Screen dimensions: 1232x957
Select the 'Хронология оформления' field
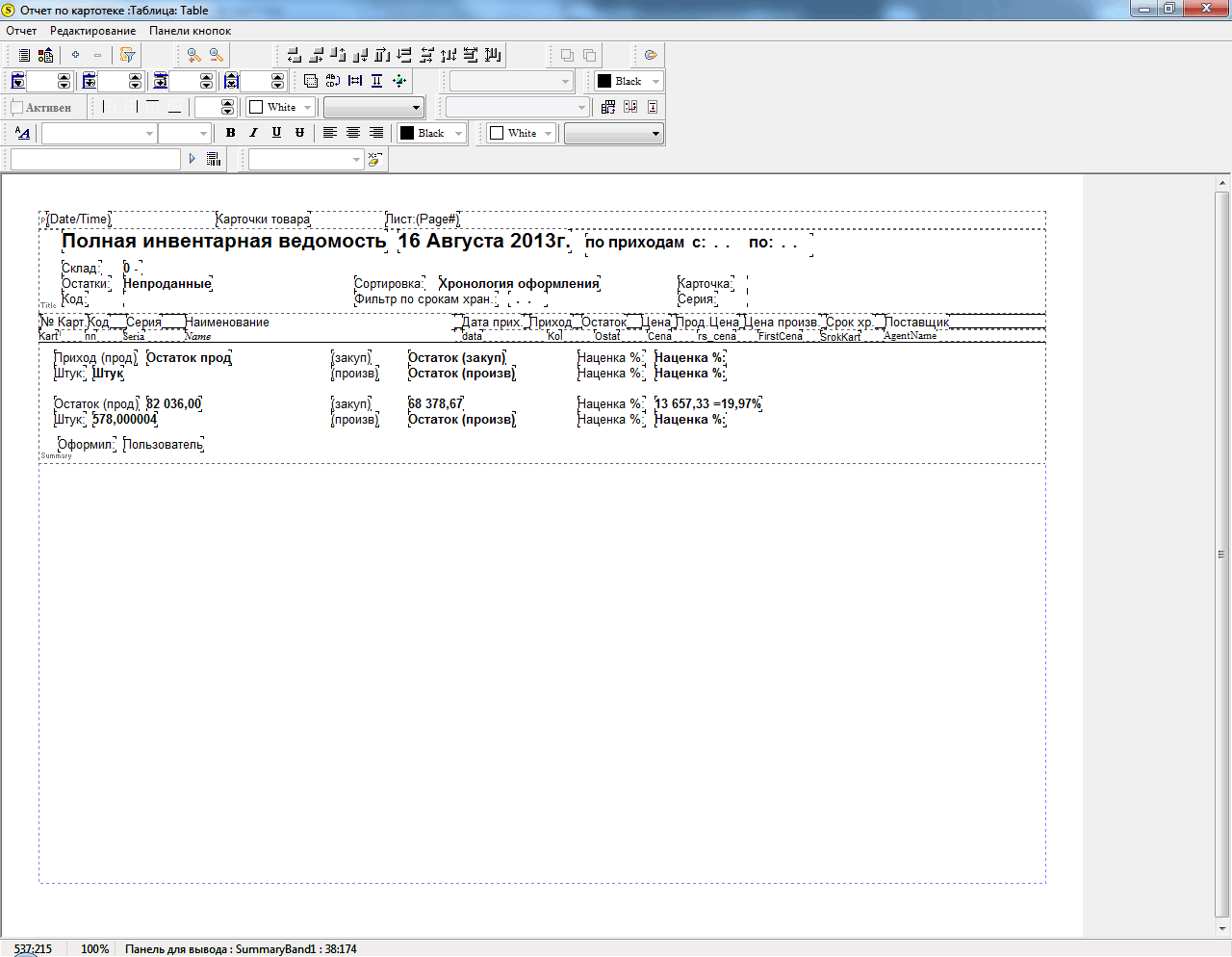point(519,283)
